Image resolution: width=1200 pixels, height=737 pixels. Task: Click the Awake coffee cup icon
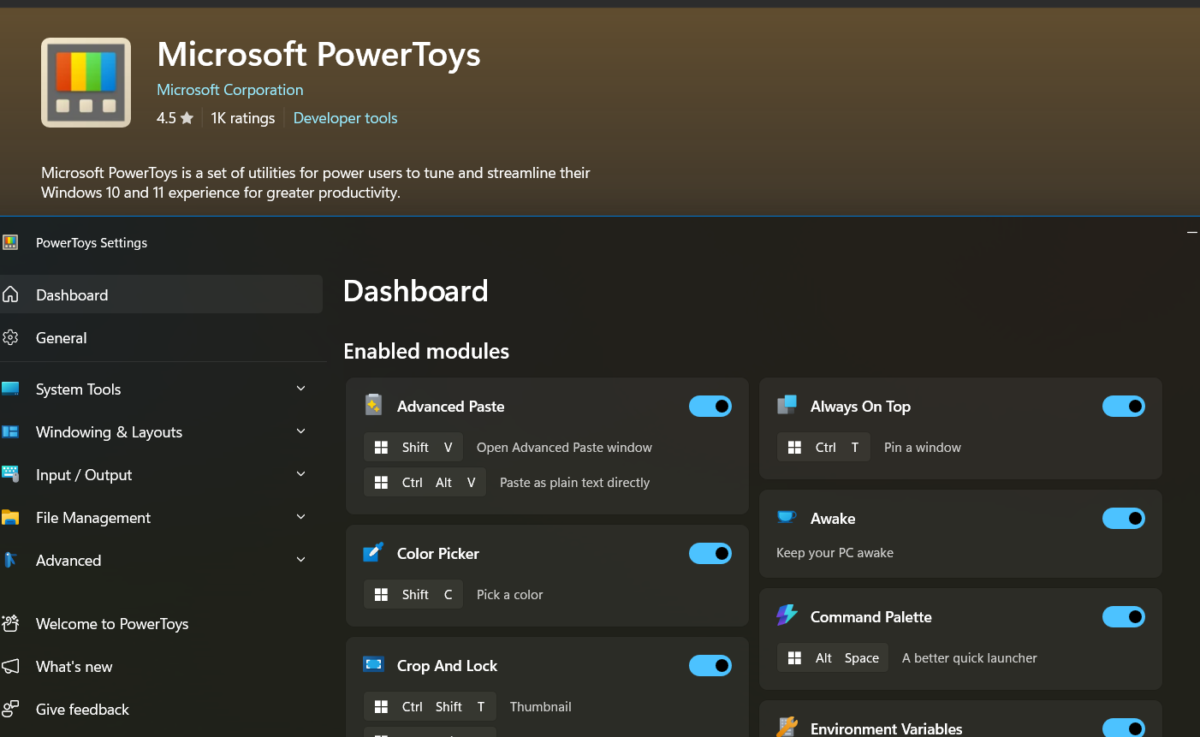pos(787,517)
